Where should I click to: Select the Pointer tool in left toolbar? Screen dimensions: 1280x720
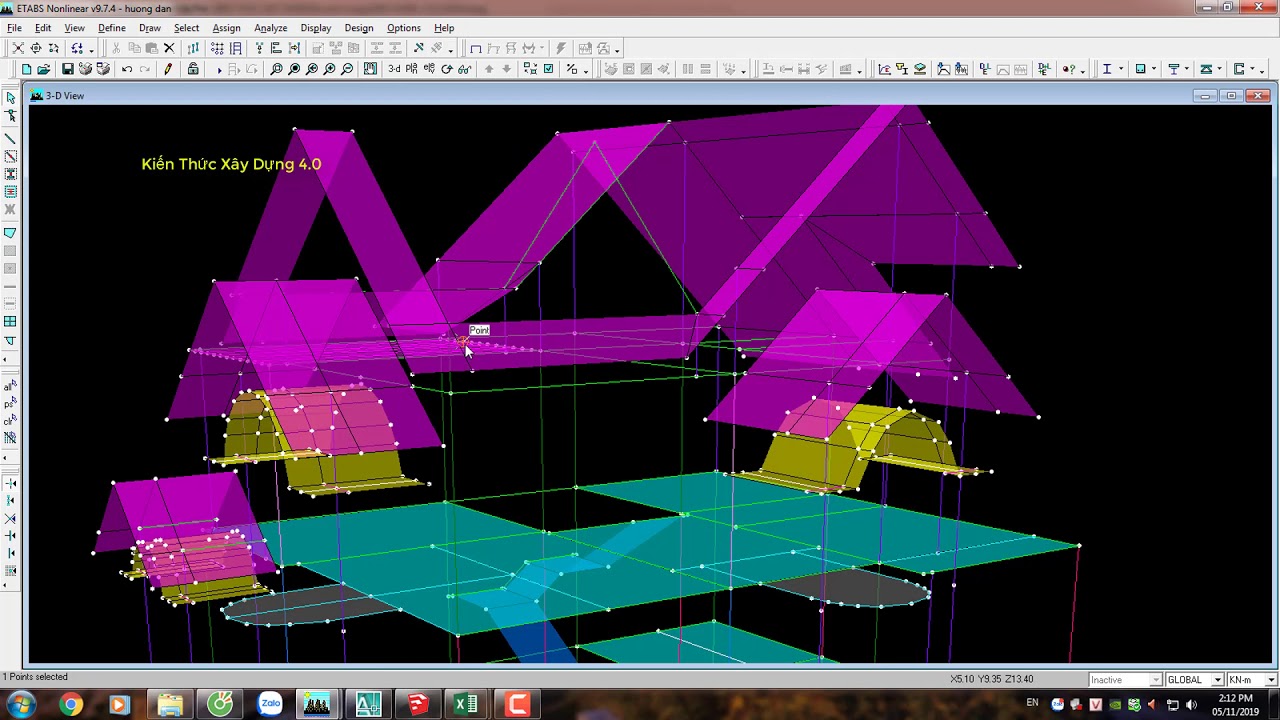(x=11, y=98)
